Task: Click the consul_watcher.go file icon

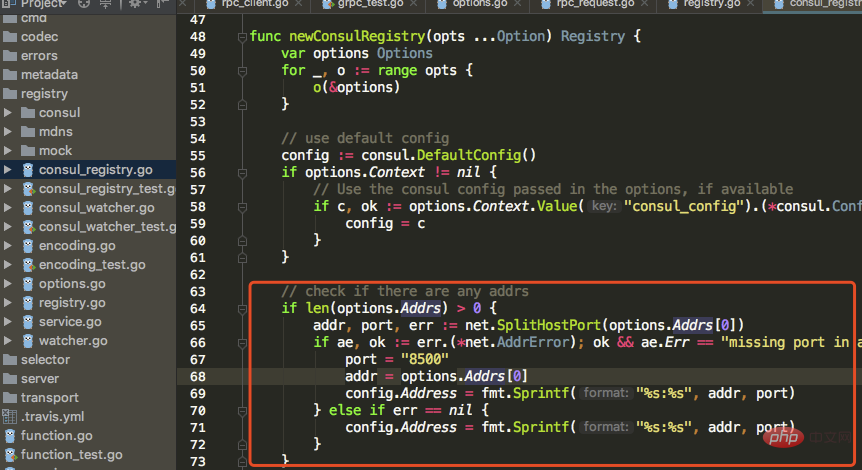Action: (28, 208)
